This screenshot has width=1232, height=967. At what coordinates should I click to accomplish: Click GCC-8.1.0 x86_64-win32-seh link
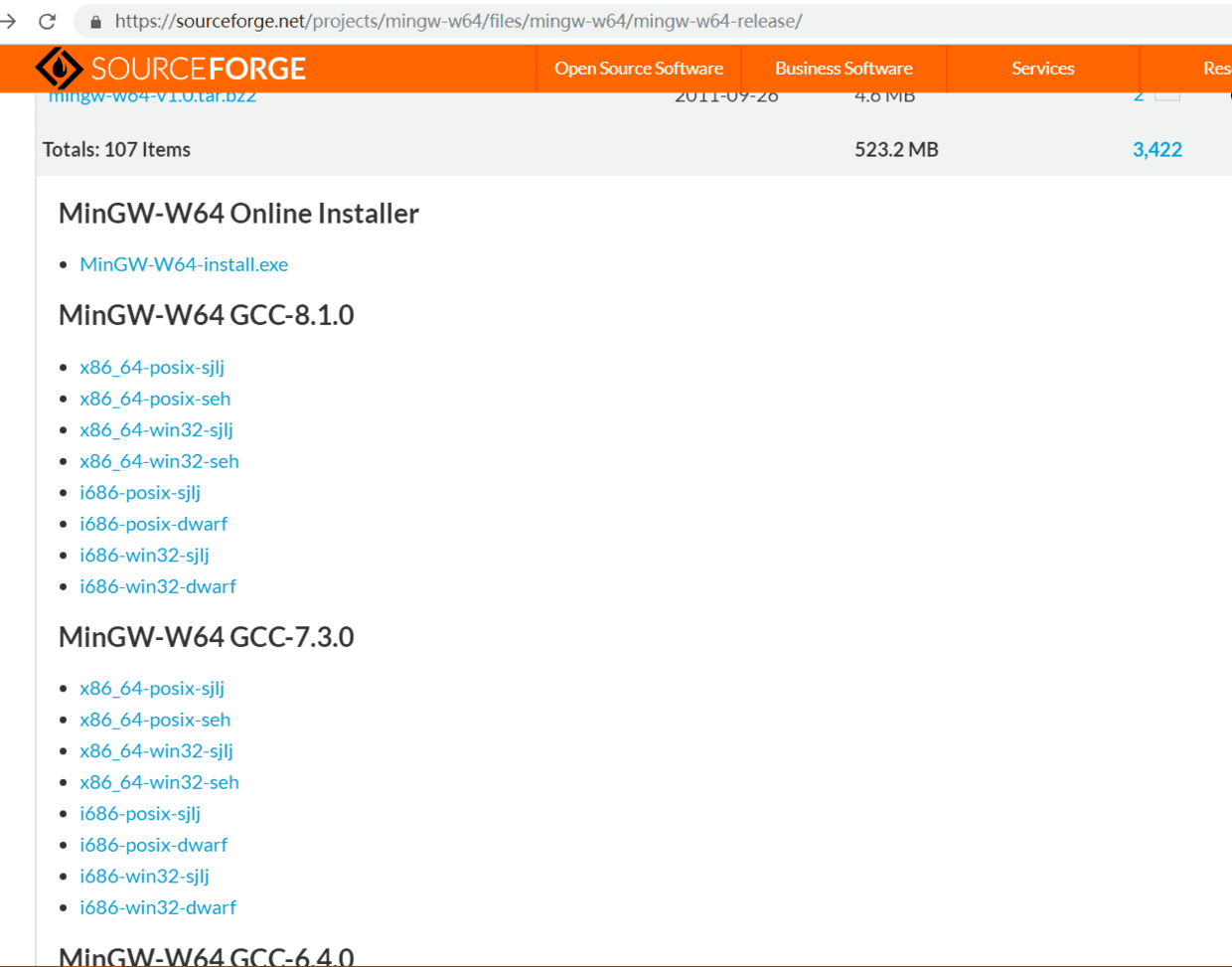click(159, 461)
